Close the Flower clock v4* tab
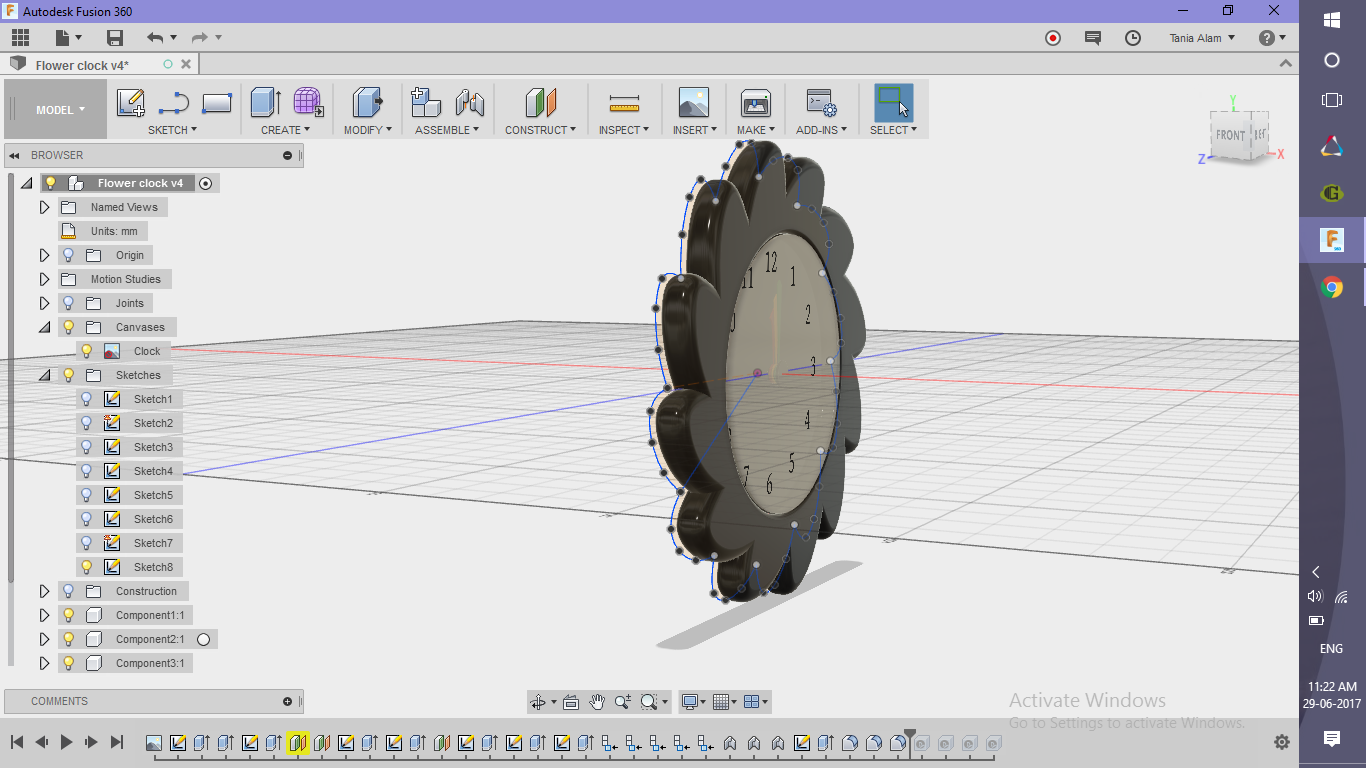1366x768 pixels. 186,65
